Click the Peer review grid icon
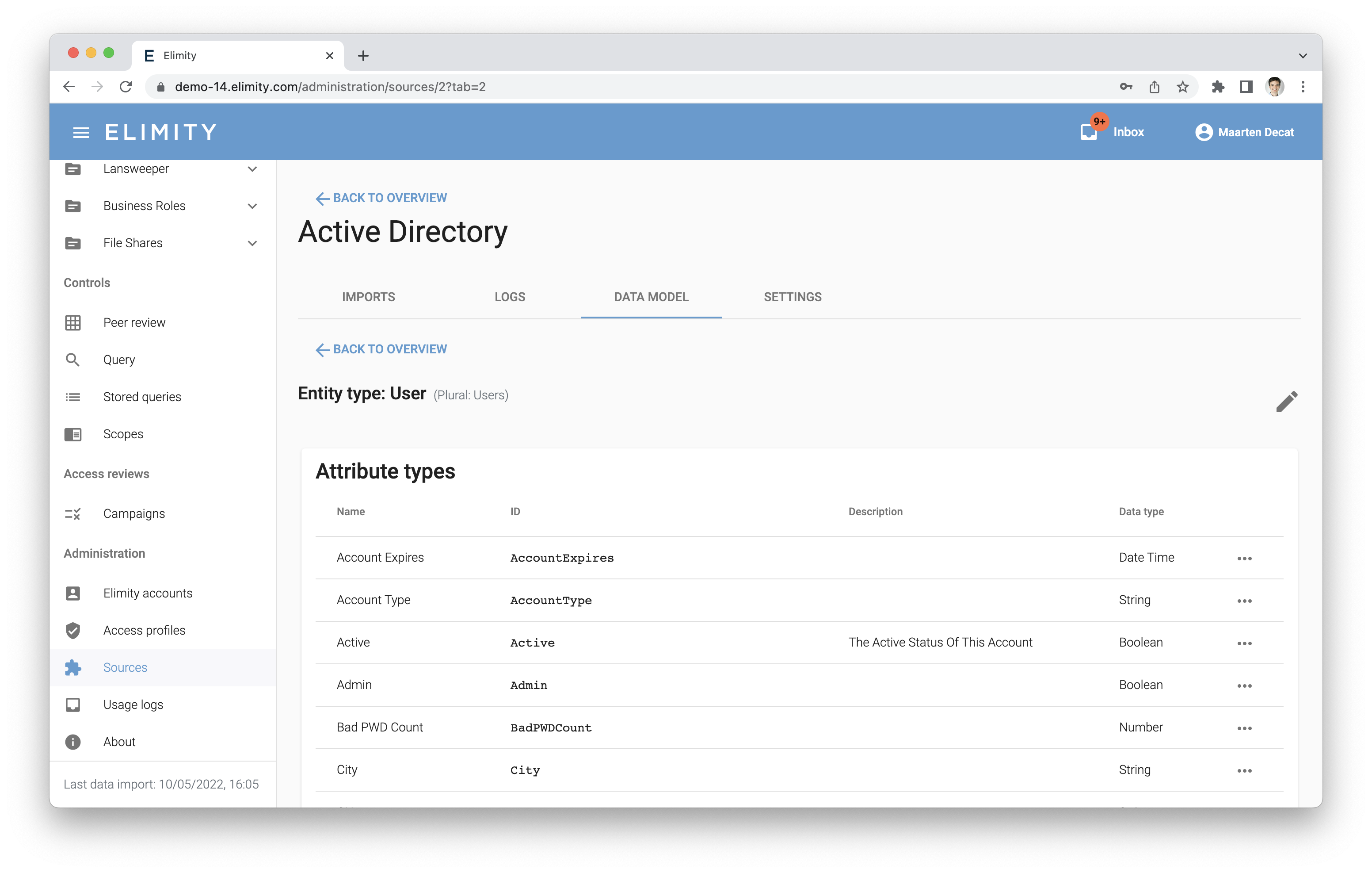The width and height of the screenshot is (1372, 873). (73, 323)
